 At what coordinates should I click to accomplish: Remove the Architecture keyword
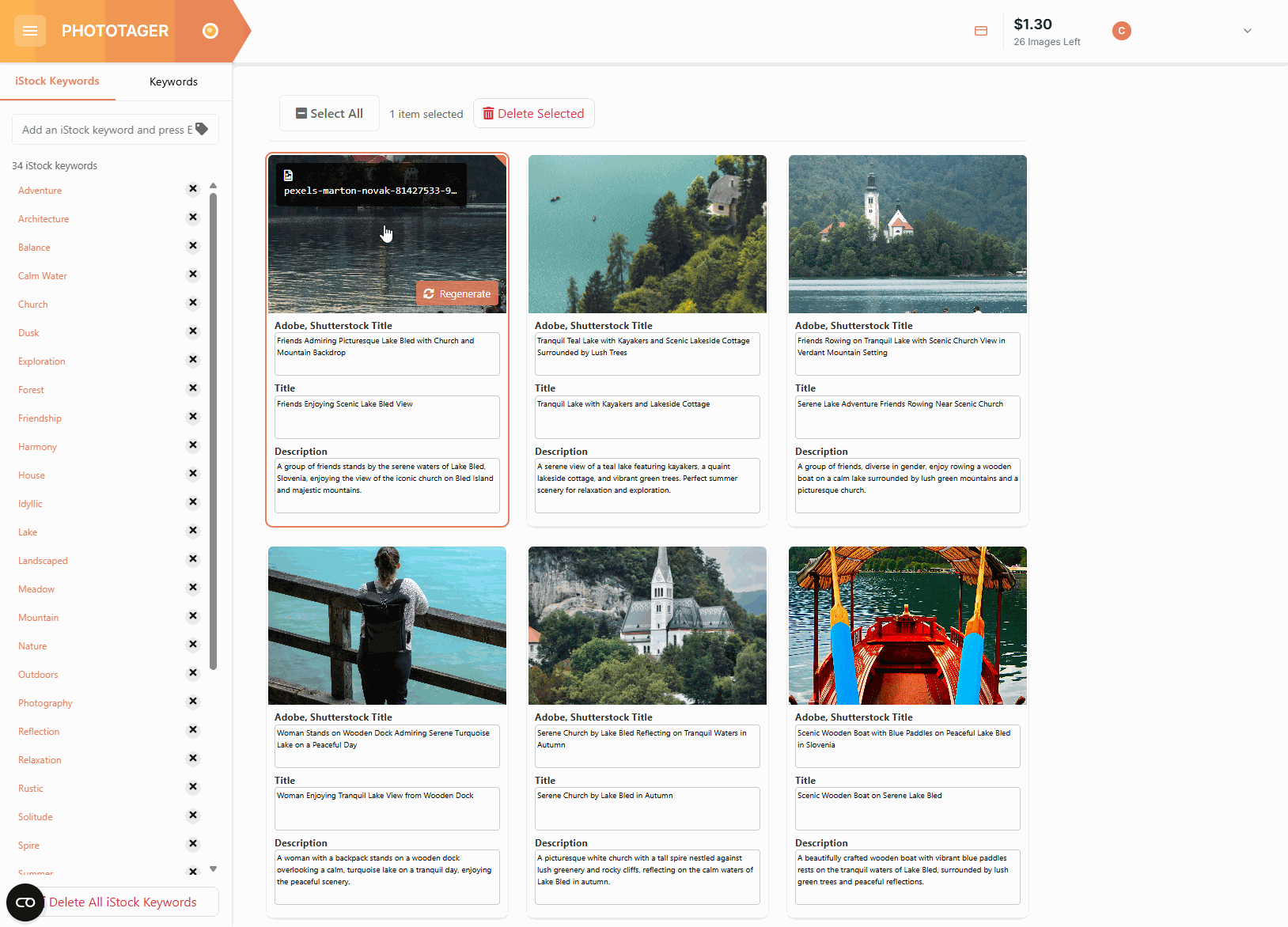click(192, 218)
